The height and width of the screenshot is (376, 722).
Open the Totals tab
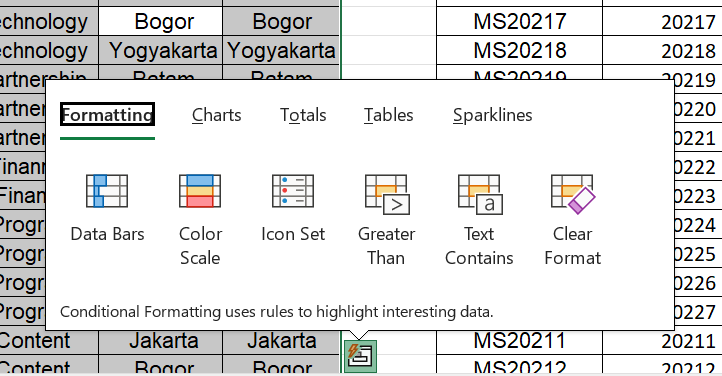[303, 115]
